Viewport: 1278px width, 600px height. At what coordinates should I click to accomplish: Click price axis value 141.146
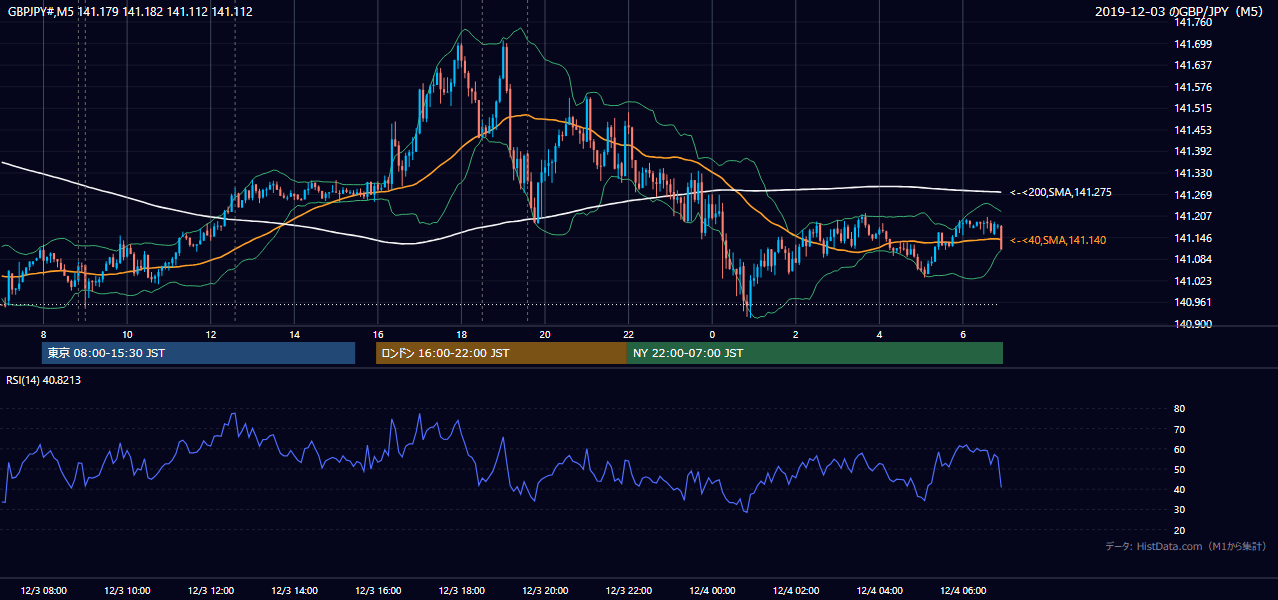(1192, 238)
